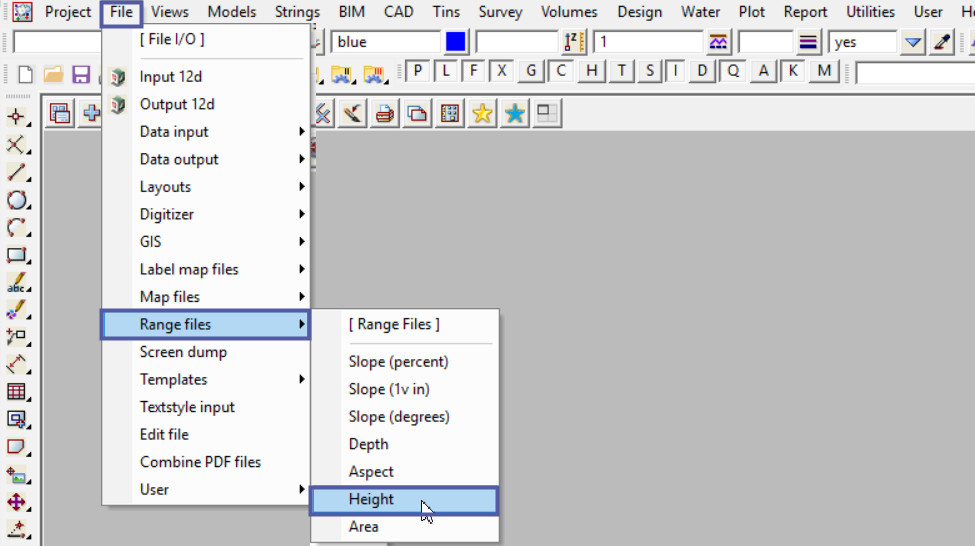Expand the Digitizer submenu
Viewport: 975px width, 546px height.
pos(206,215)
